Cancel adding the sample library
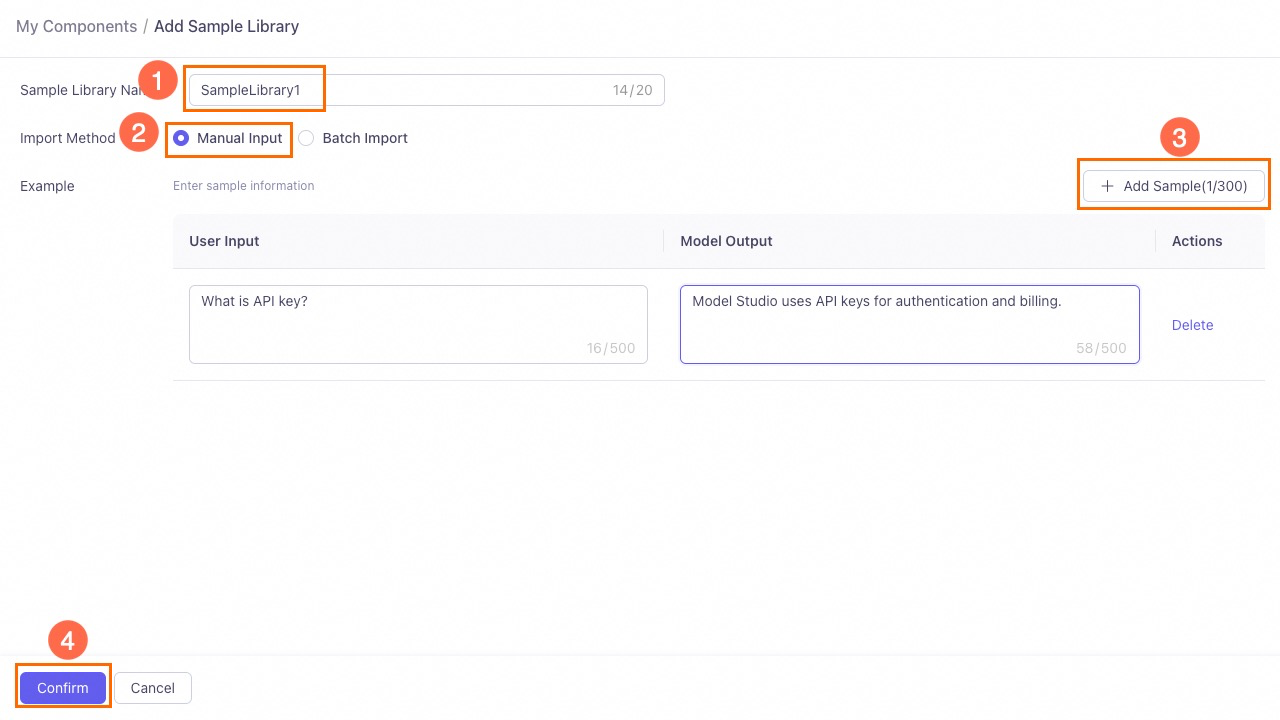 [x=152, y=688]
